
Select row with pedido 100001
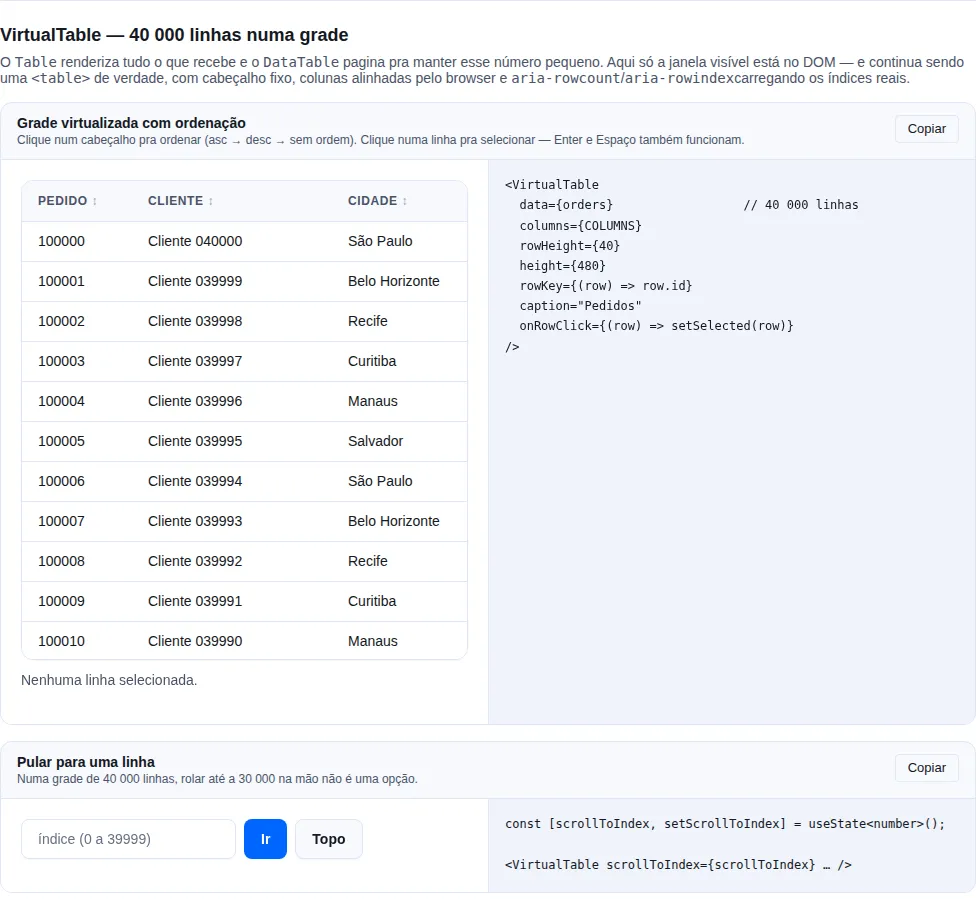click(x=245, y=281)
